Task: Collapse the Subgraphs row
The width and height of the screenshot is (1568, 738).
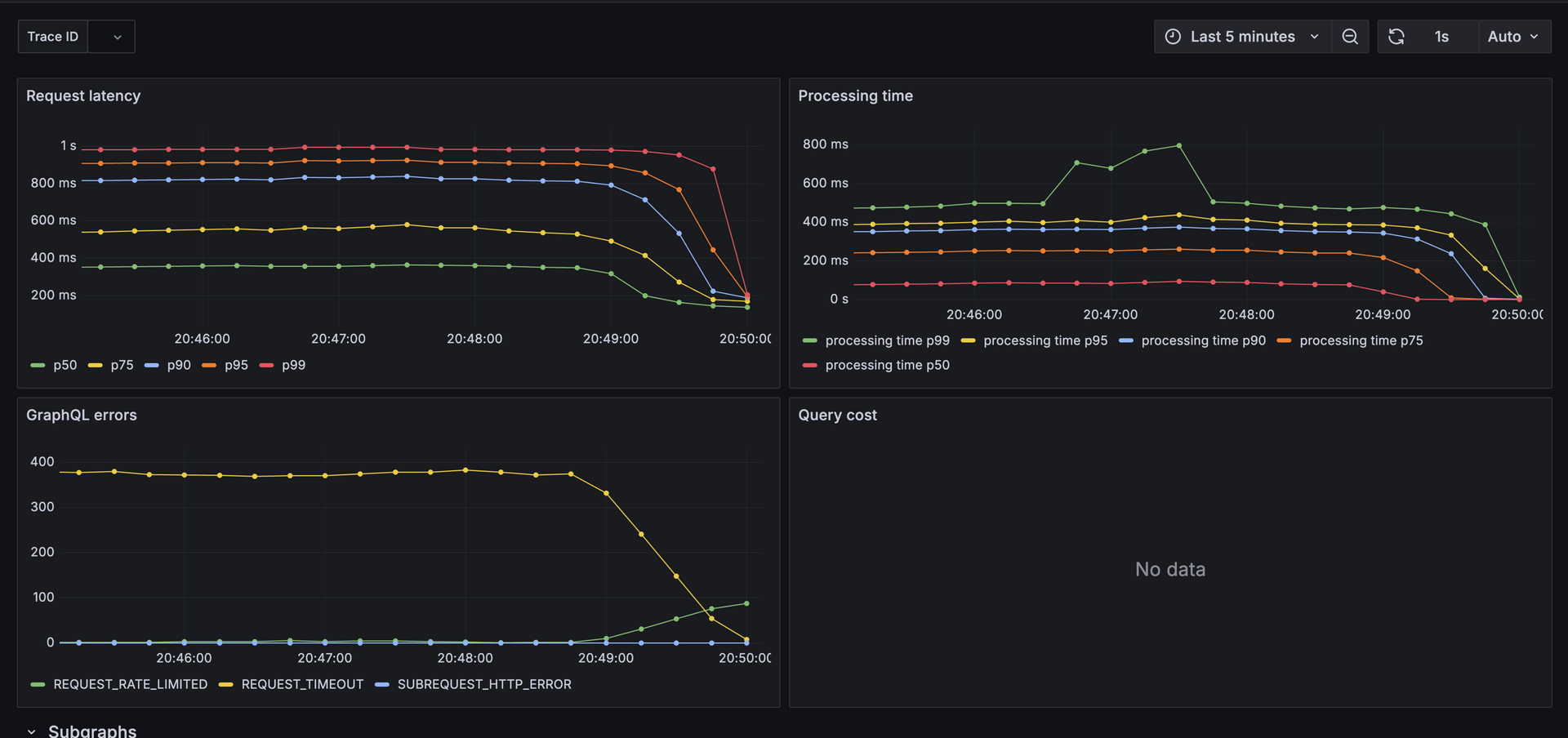Action: [x=32, y=731]
